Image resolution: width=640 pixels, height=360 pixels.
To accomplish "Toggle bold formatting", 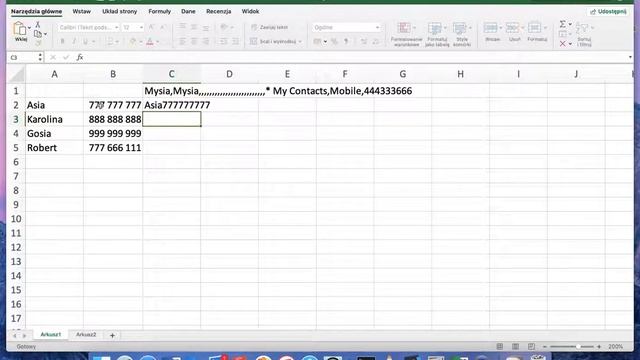I will pos(62,42).
